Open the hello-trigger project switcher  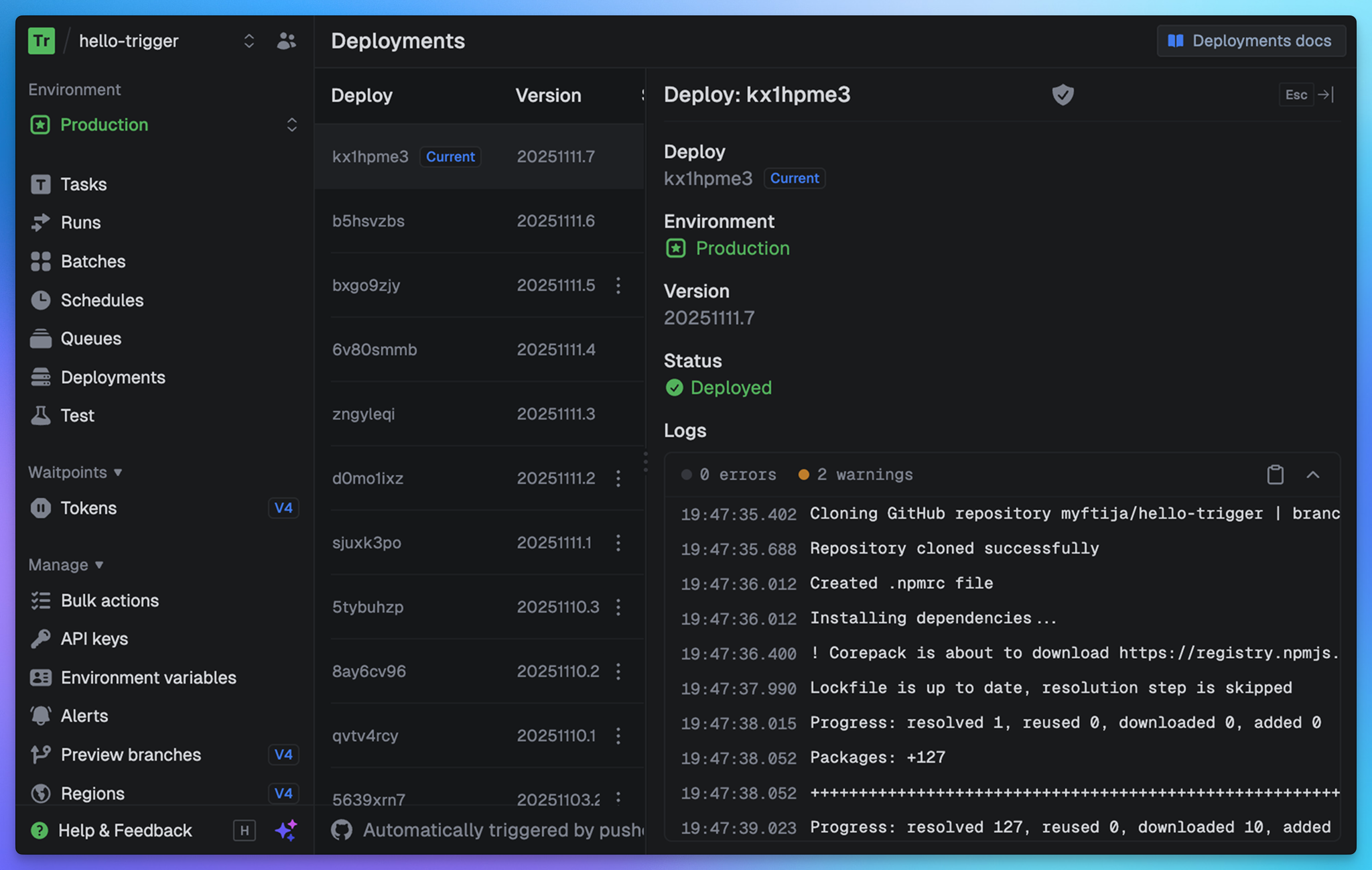[x=249, y=41]
